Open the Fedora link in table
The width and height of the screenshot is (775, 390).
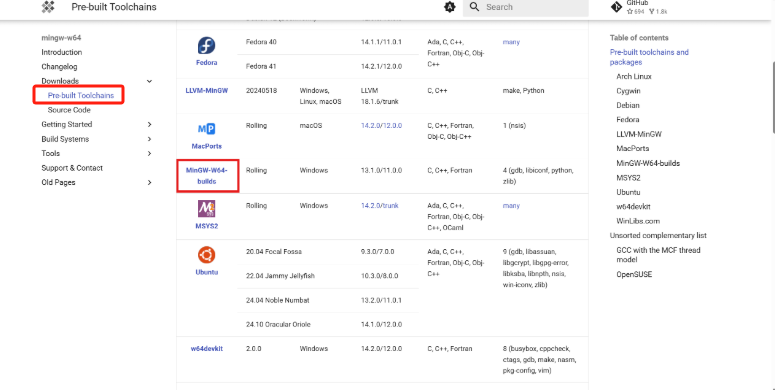pyautogui.click(x=206, y=63)
